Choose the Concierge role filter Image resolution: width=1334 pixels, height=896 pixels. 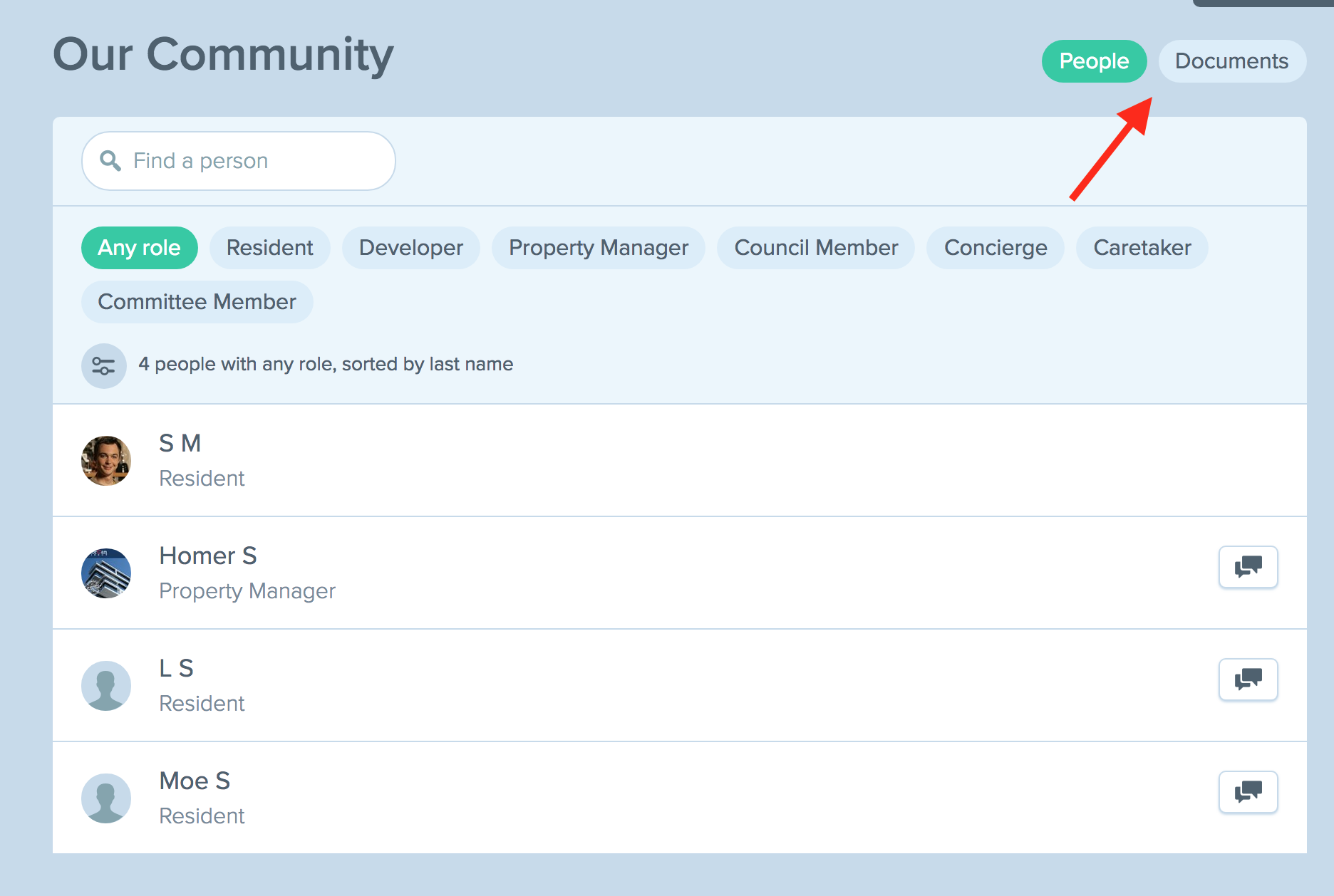click(x=995, y=248)
